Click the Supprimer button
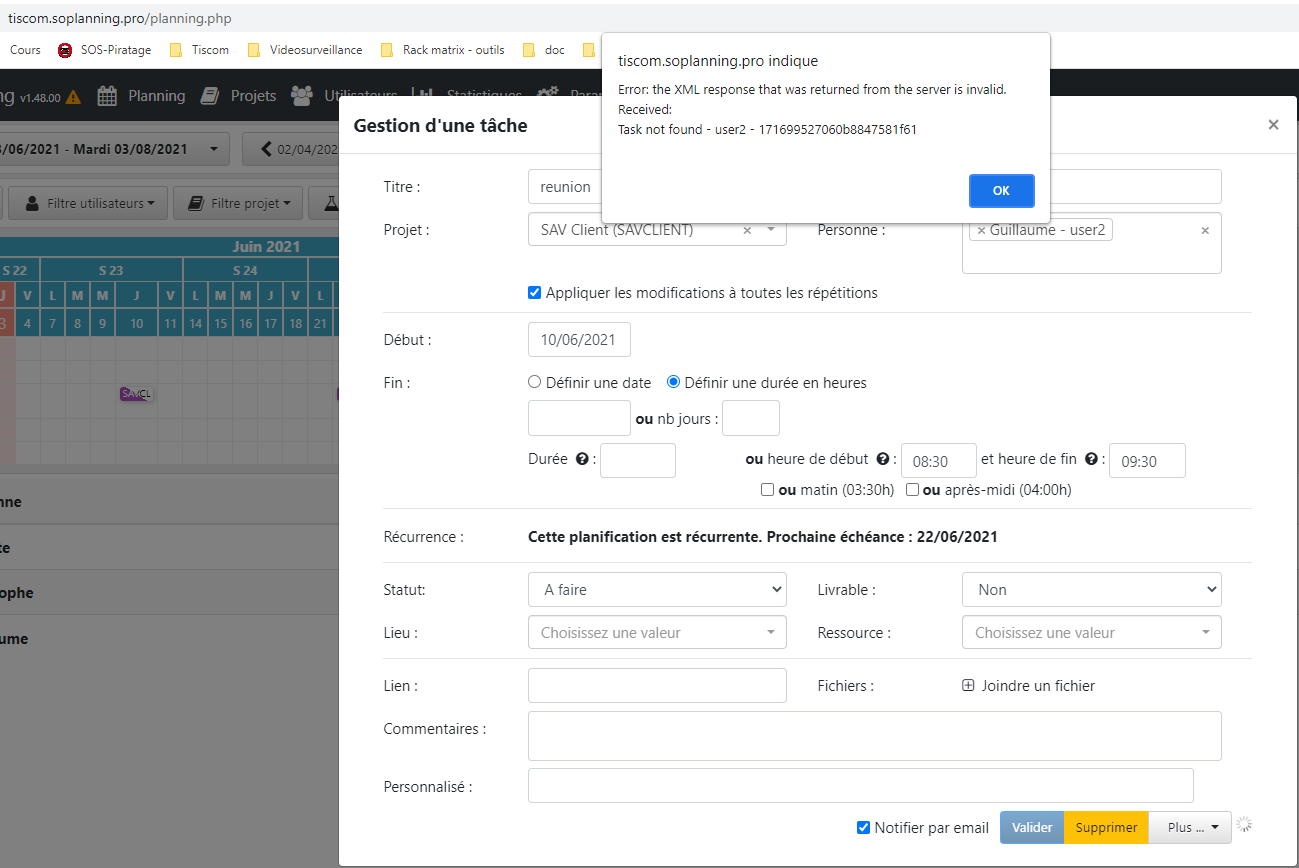Screen dimensions: 1299x868 tap(1106, 828)
